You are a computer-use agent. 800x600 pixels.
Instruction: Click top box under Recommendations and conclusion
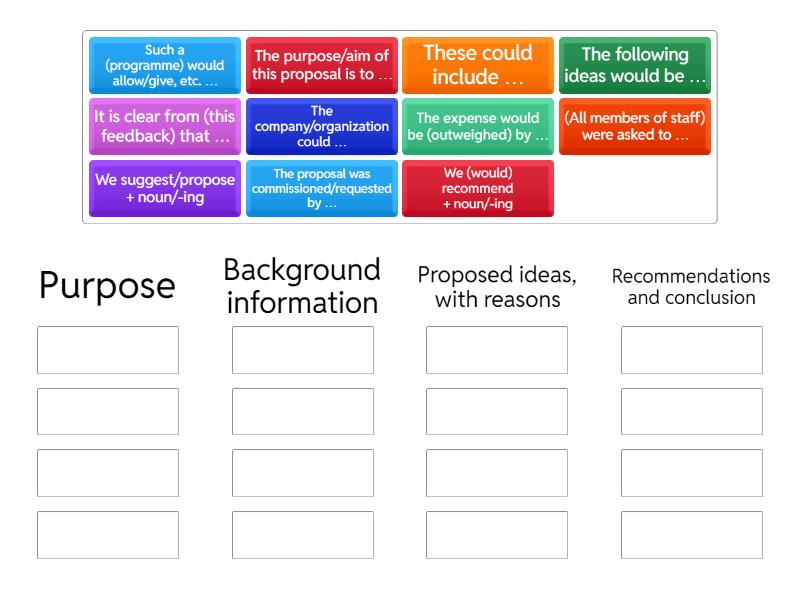pos(692,350)
